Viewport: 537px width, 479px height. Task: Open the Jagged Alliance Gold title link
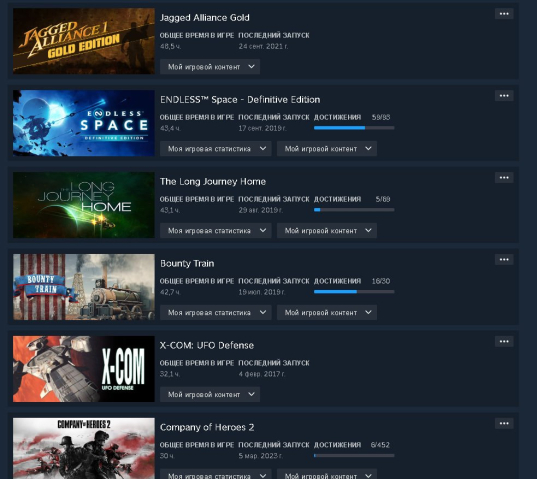[x=204, y=18]
